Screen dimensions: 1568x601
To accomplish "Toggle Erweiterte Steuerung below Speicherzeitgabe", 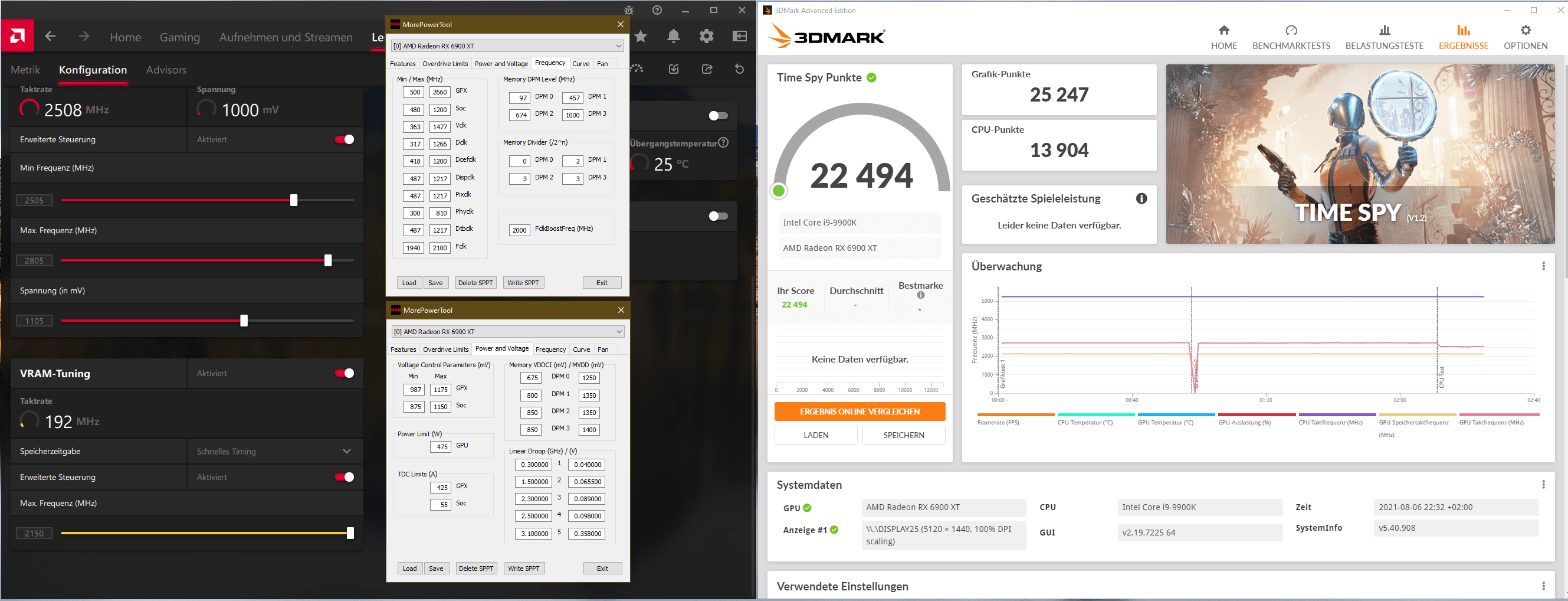I will click(x=345, y=477).
